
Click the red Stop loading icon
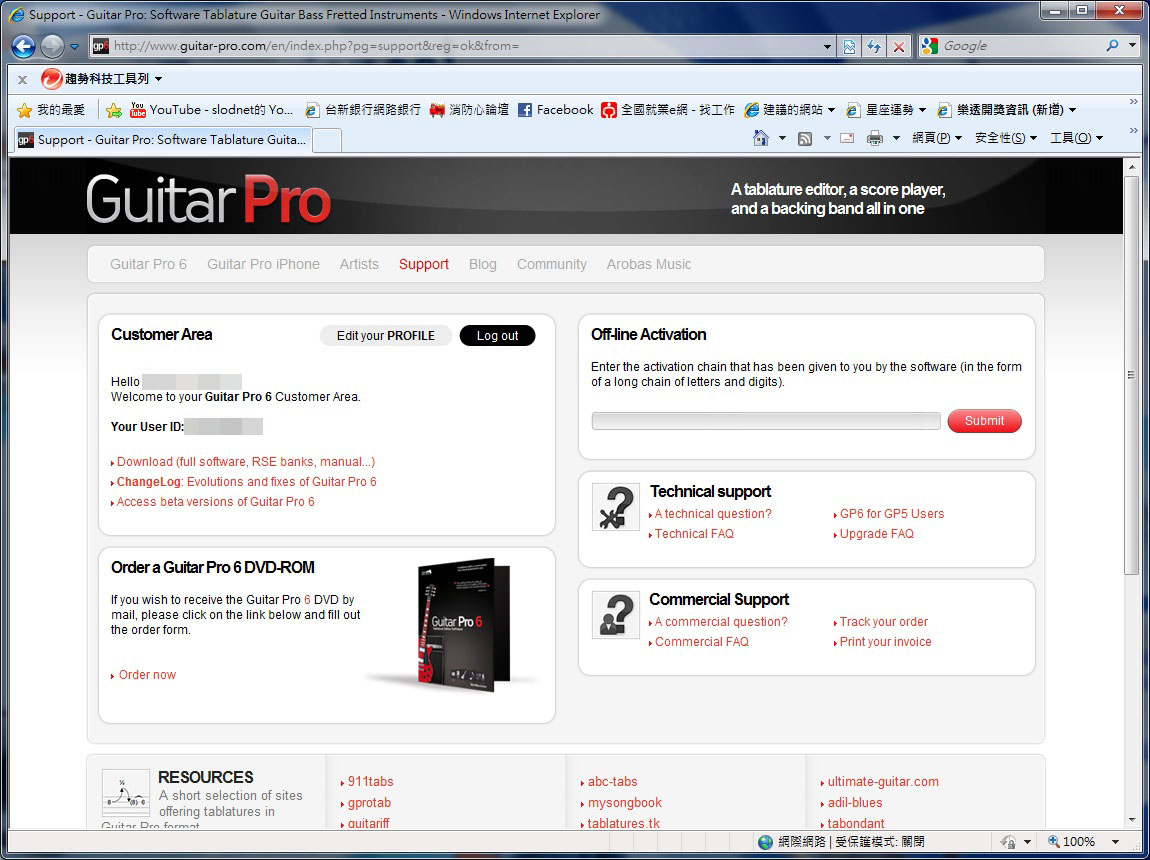pyautogui.click(x=898, y=46)
